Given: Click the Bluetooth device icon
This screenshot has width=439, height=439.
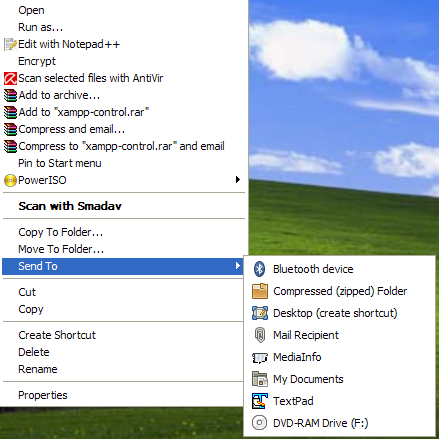Looking at the screenshot, I should pyautogui.click(x=260, y=269).
